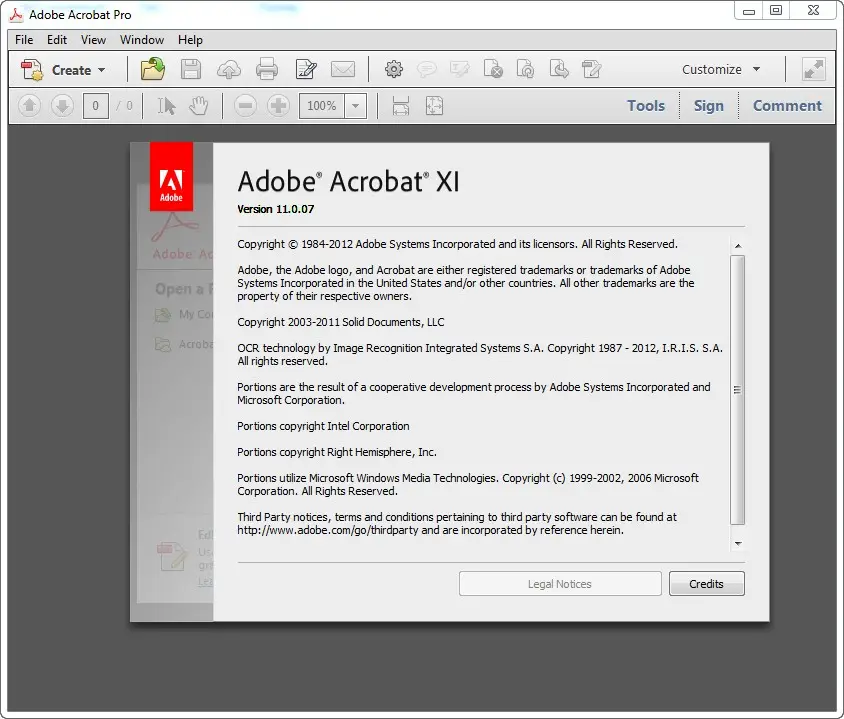Open the Sign pane

pyautogui.click(x=708, y=105)
